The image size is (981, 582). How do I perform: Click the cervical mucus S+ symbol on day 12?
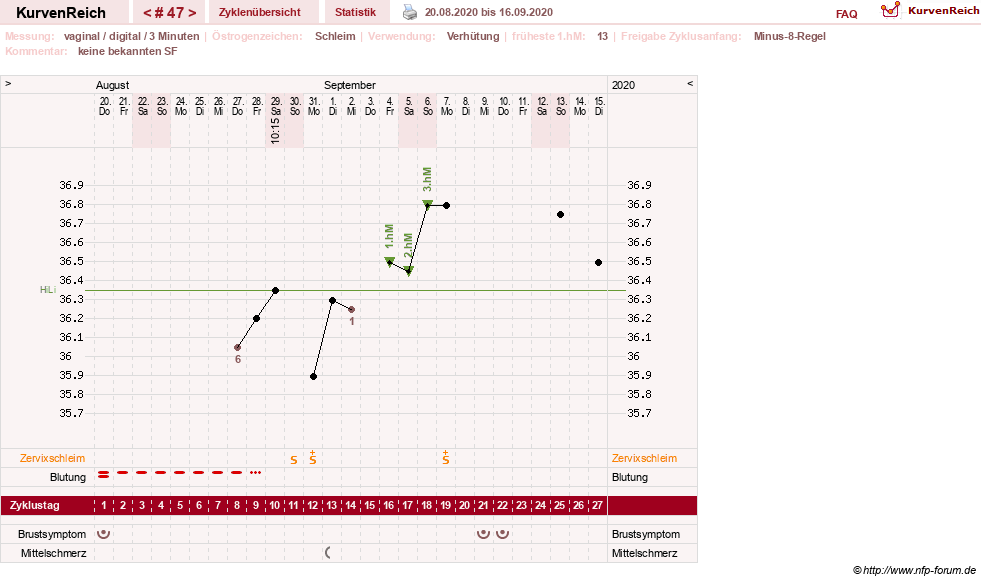click(313, 458)
